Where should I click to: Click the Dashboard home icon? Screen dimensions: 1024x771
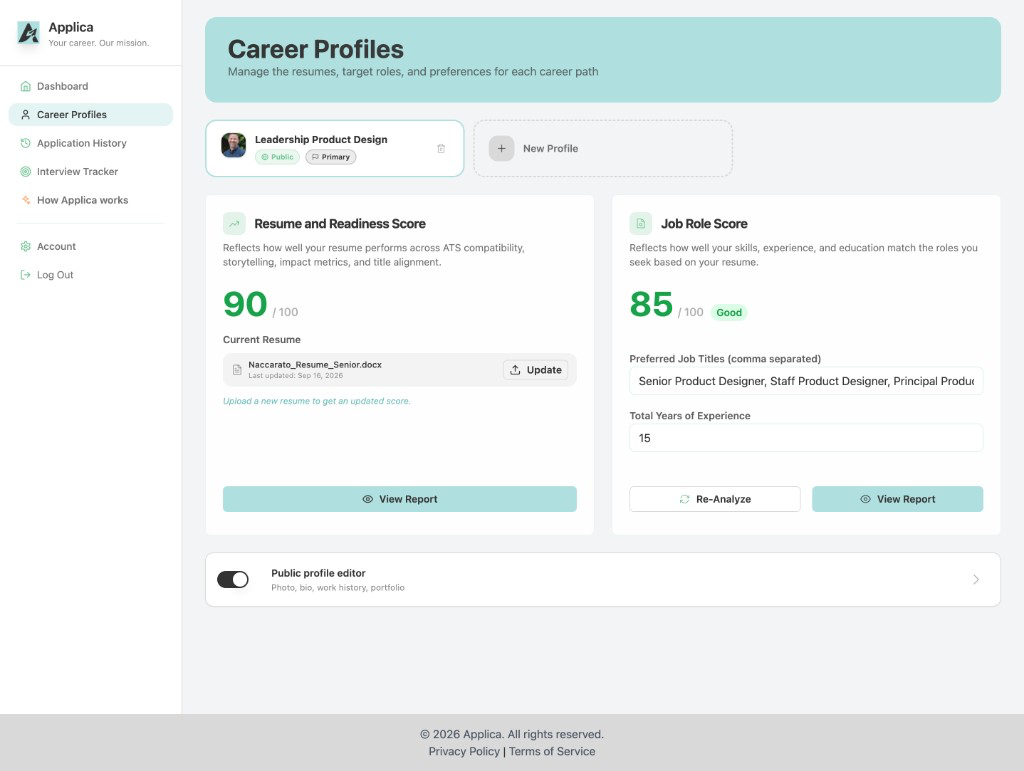pos(25,86)
